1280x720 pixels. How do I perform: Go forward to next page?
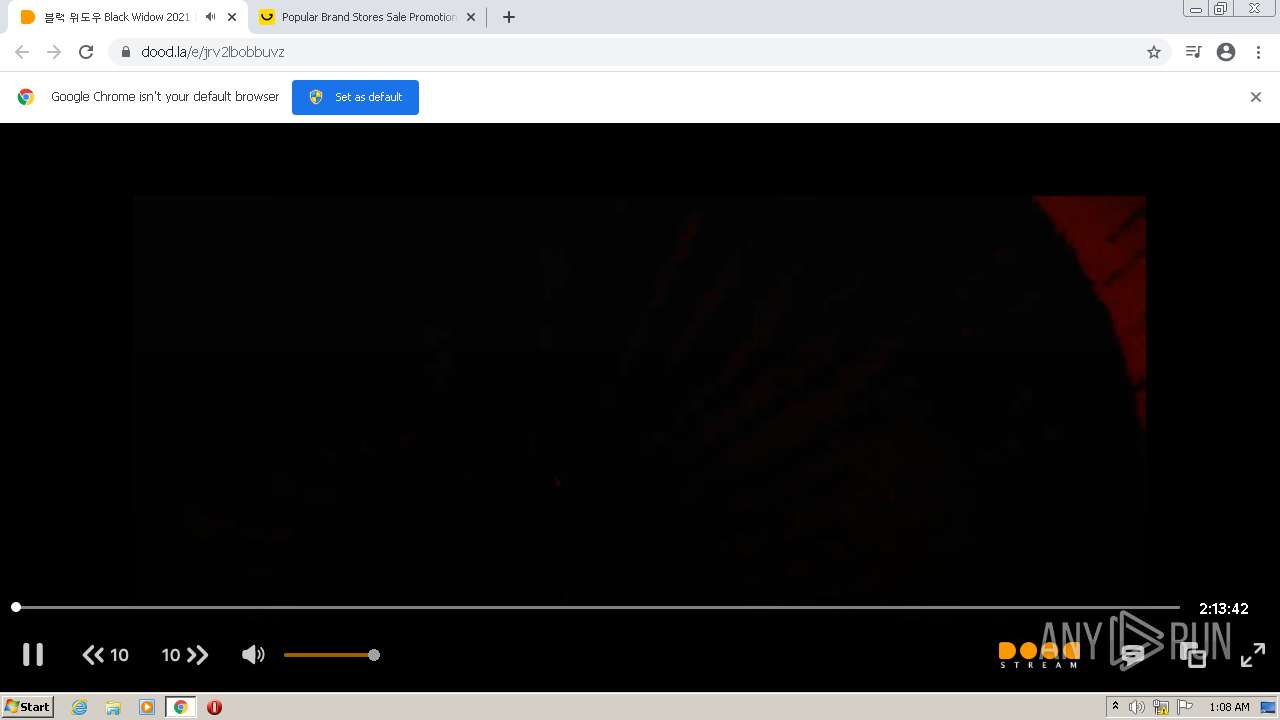[54, 52]
